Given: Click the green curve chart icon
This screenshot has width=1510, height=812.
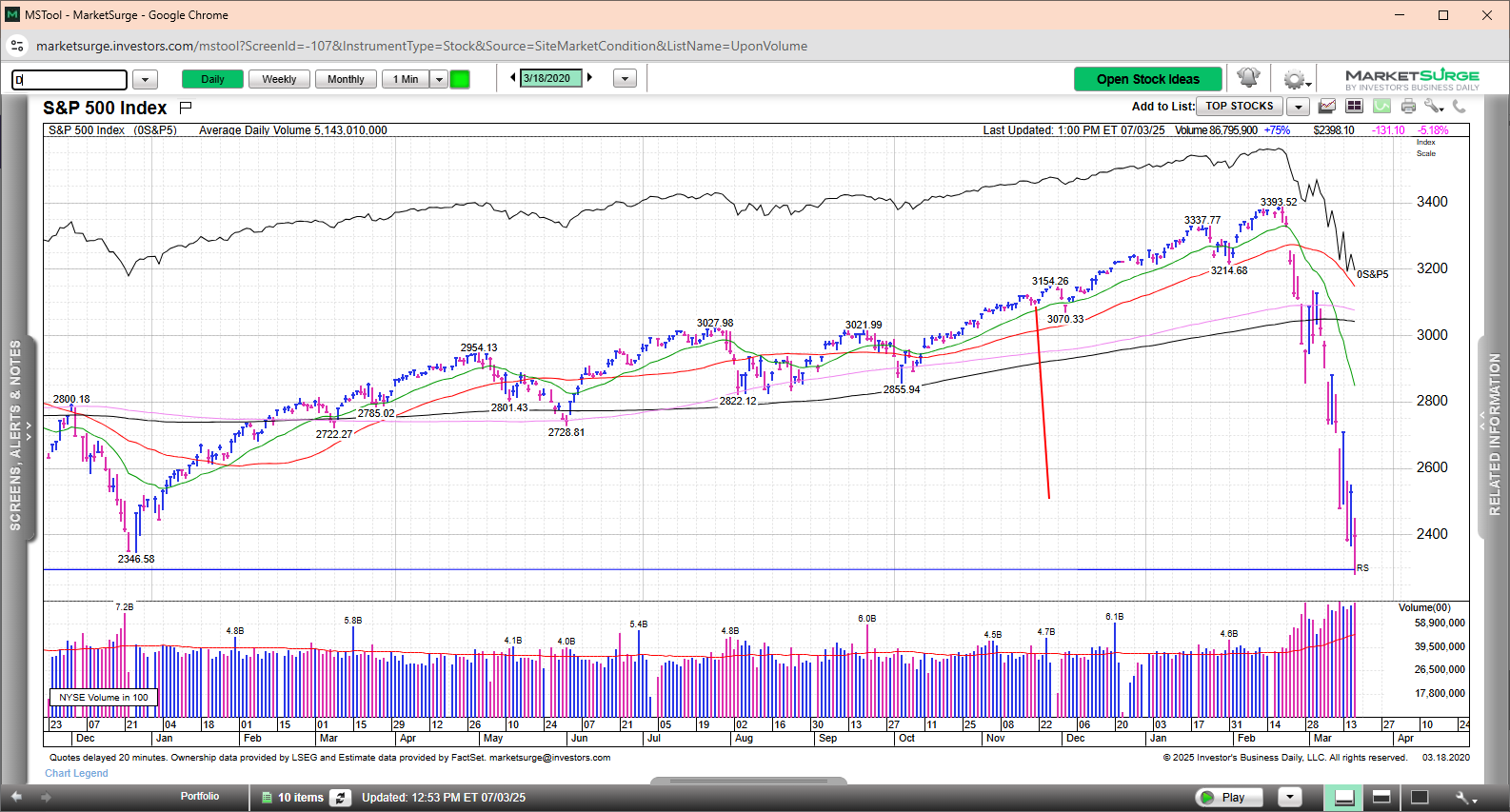Looking at the screenshot, I should 1381,107.
